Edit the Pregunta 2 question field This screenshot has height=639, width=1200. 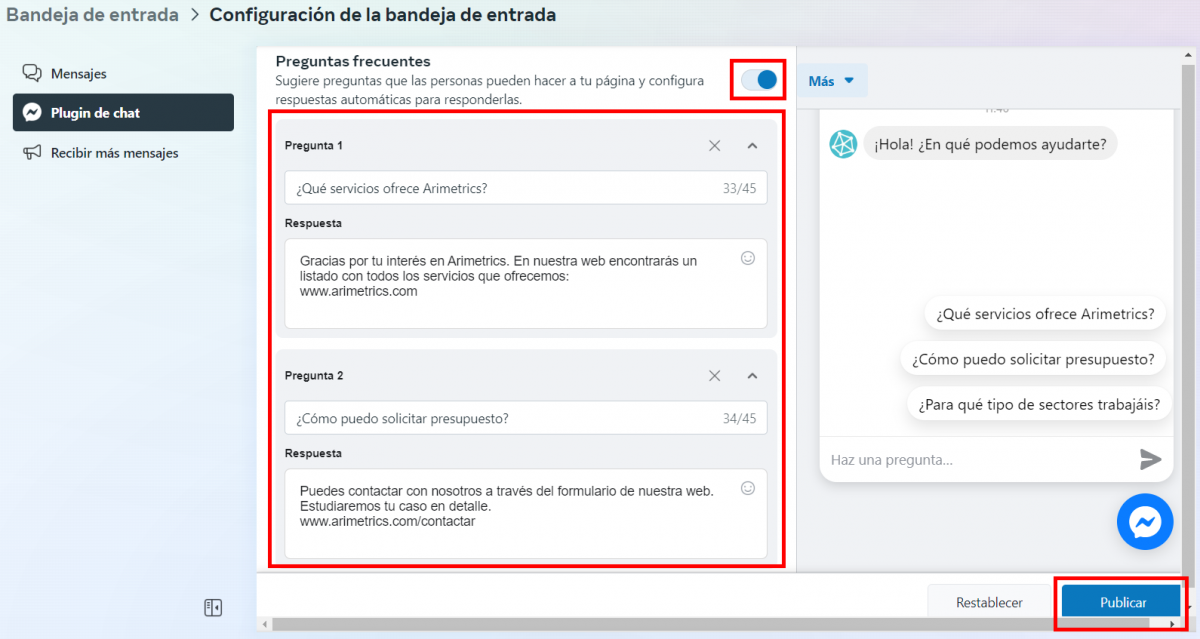coord(526,418)
